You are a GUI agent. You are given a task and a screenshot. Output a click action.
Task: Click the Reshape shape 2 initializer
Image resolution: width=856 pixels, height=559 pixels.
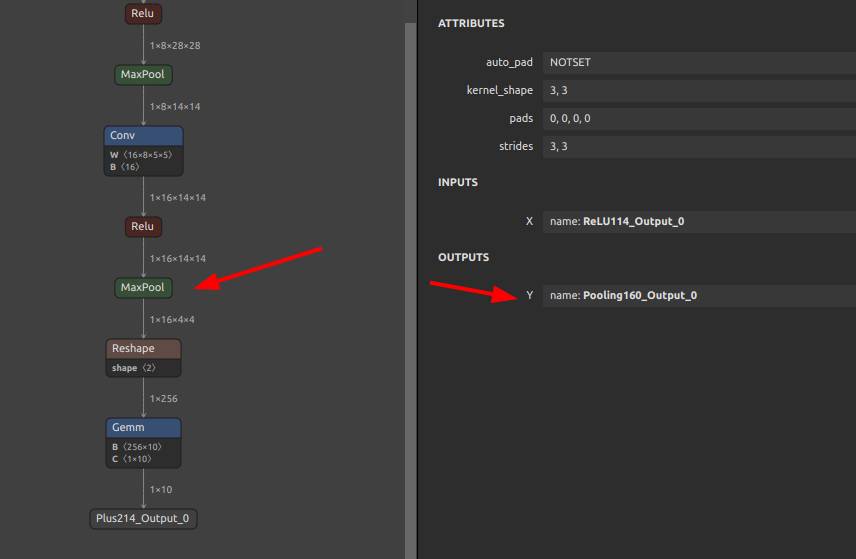click(x=133, y=368)
